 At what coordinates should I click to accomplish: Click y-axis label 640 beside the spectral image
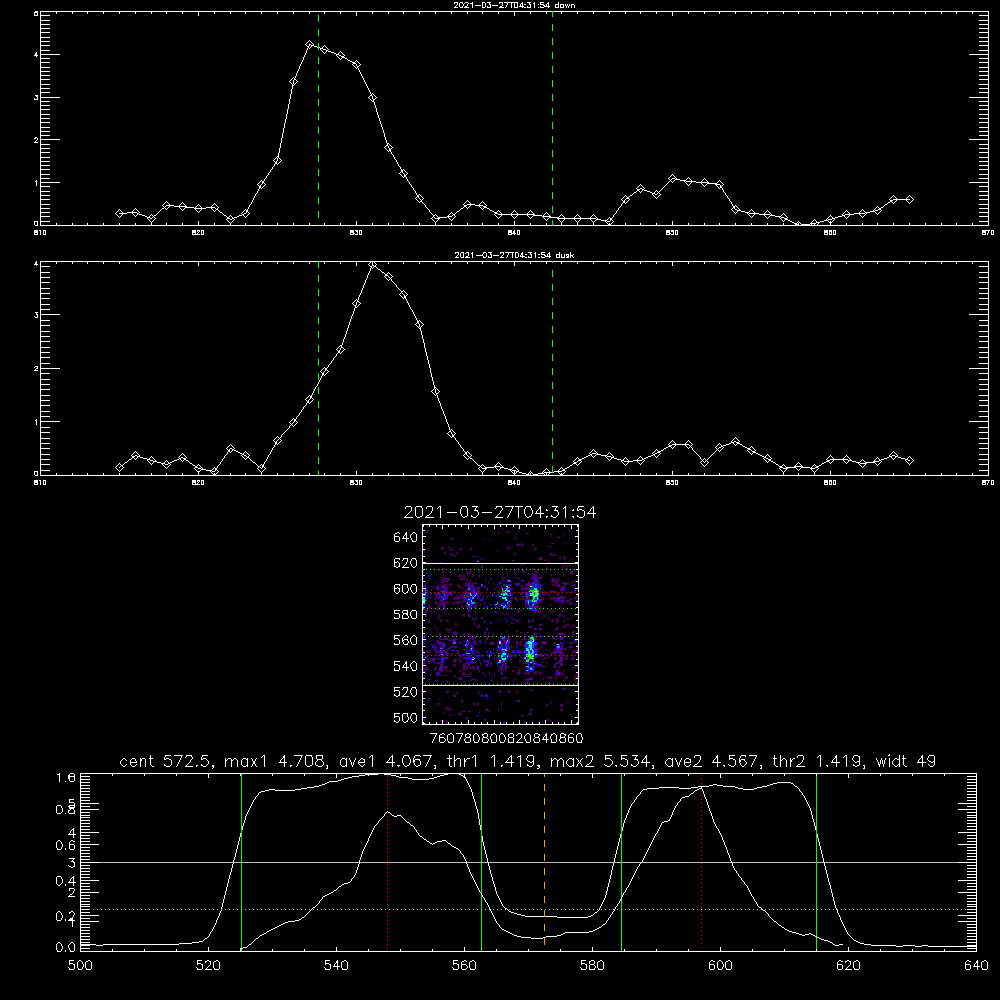pos(405,538)
